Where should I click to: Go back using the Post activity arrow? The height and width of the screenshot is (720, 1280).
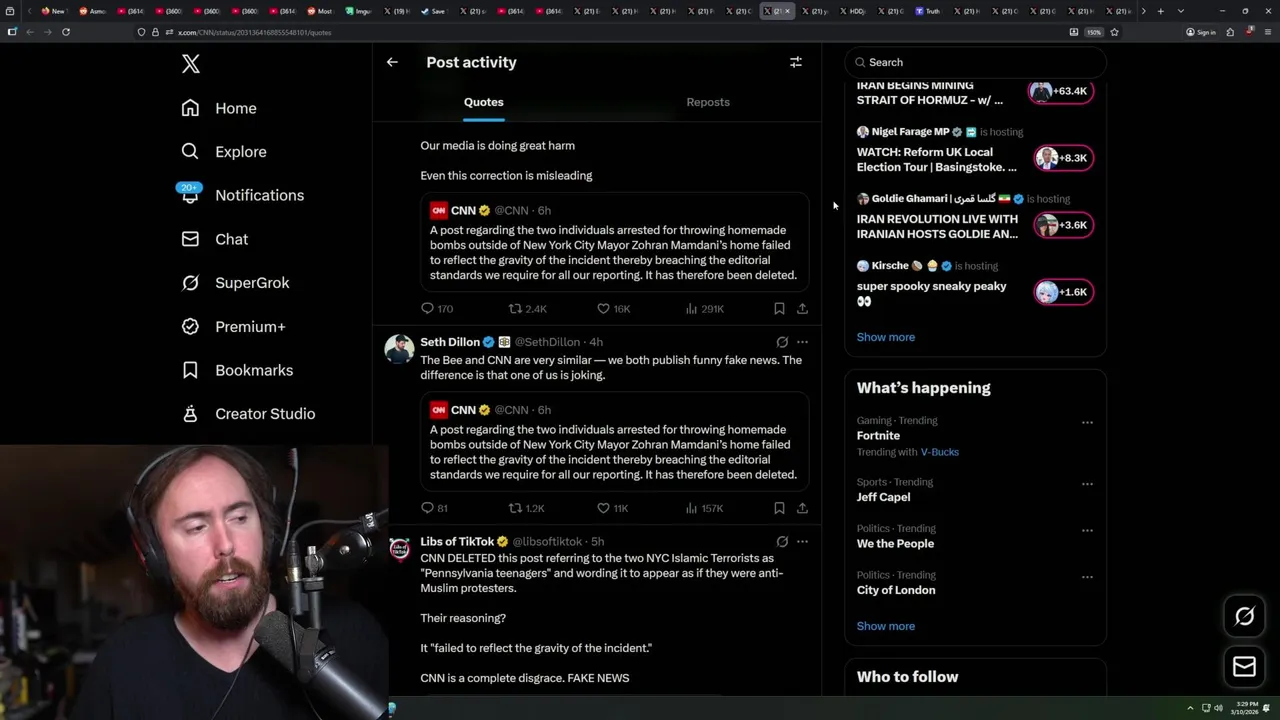[392, 62]
